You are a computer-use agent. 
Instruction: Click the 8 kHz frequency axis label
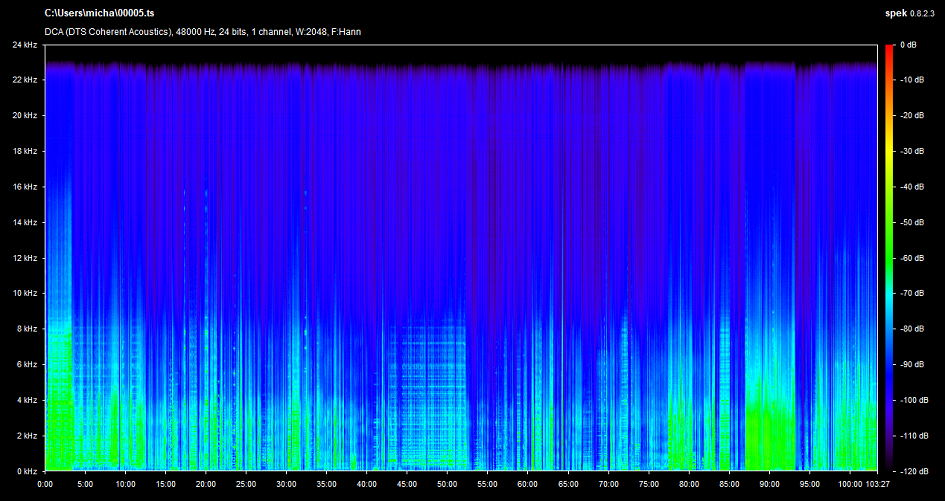tap(27, 329)
